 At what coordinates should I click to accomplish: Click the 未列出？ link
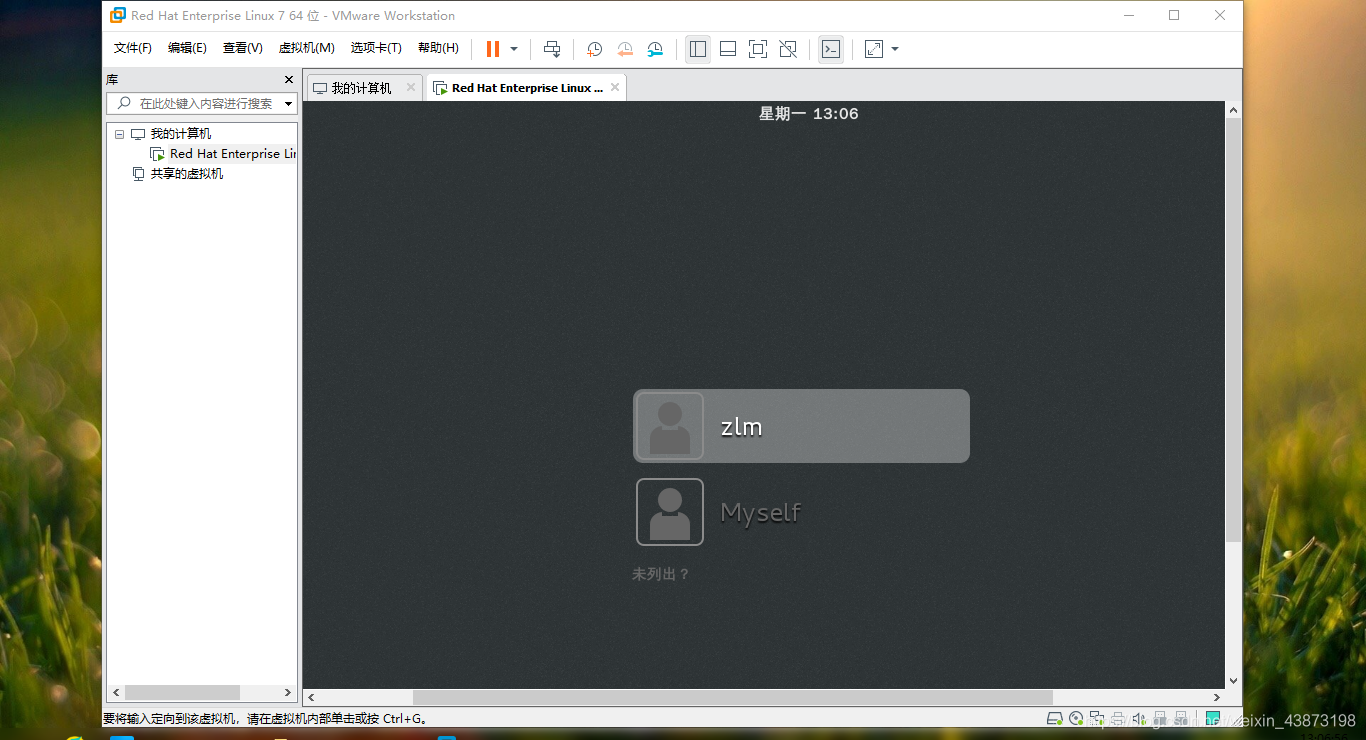click(x=661, y=574)
